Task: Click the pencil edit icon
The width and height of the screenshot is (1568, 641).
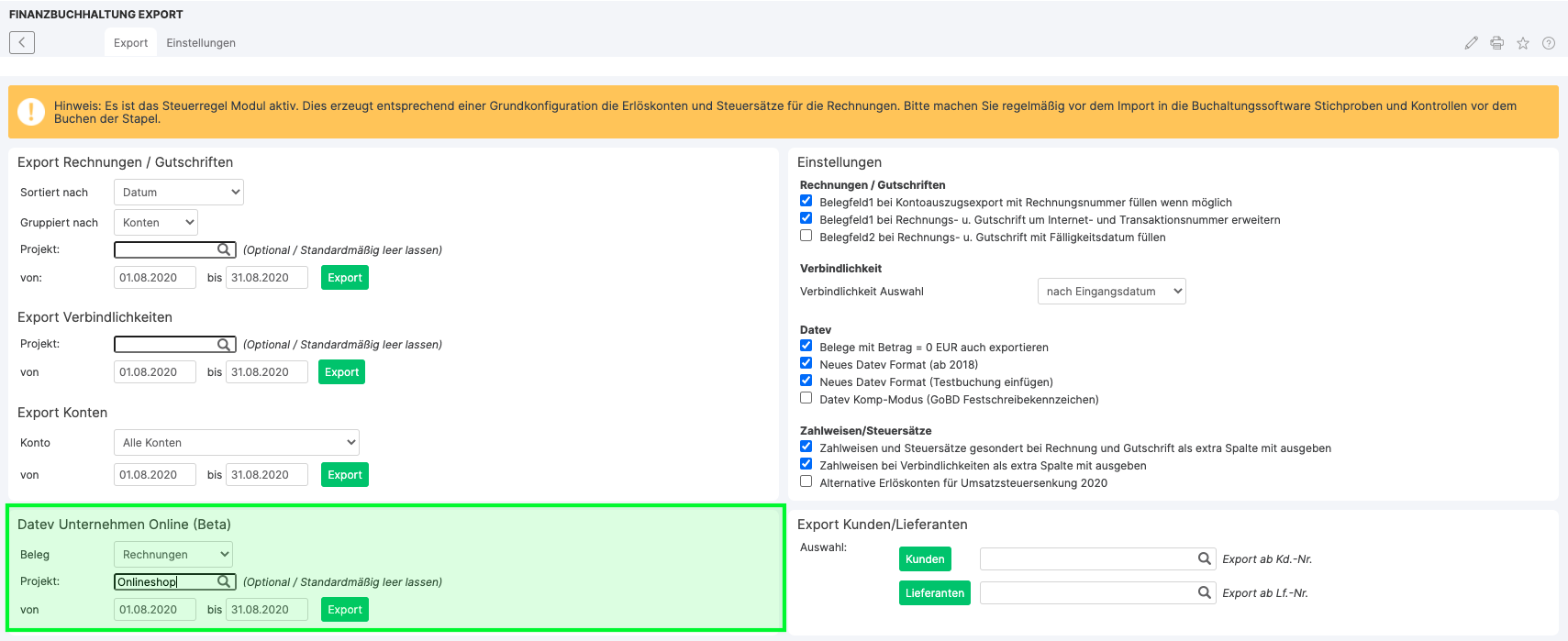Action: (1471, 43)
